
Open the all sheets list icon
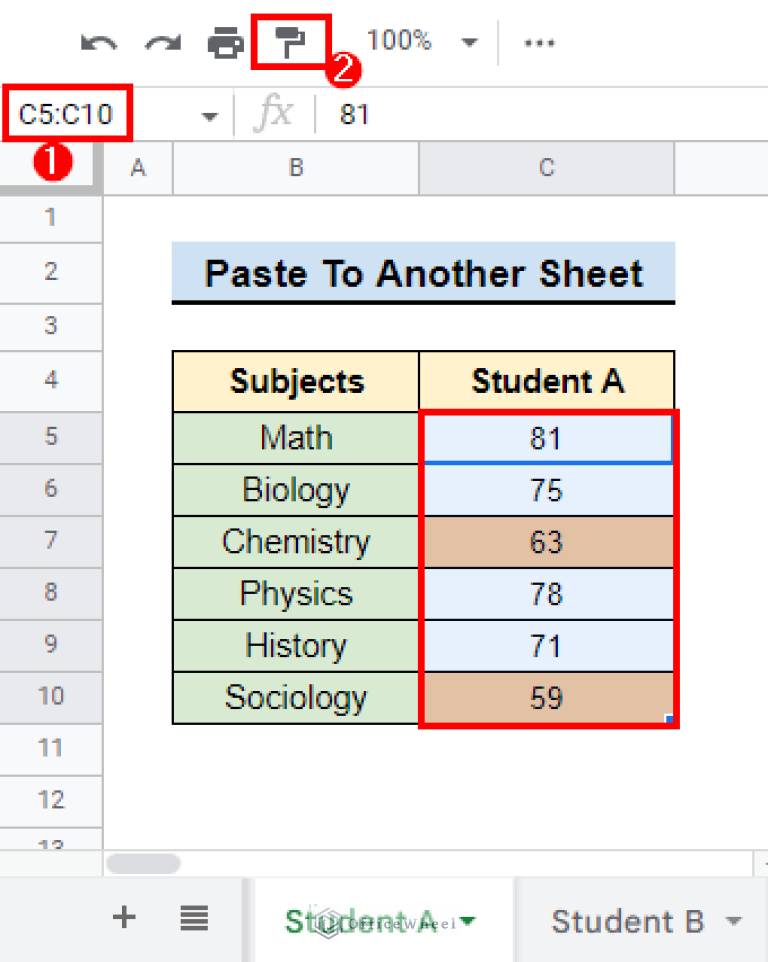[194, 917]
